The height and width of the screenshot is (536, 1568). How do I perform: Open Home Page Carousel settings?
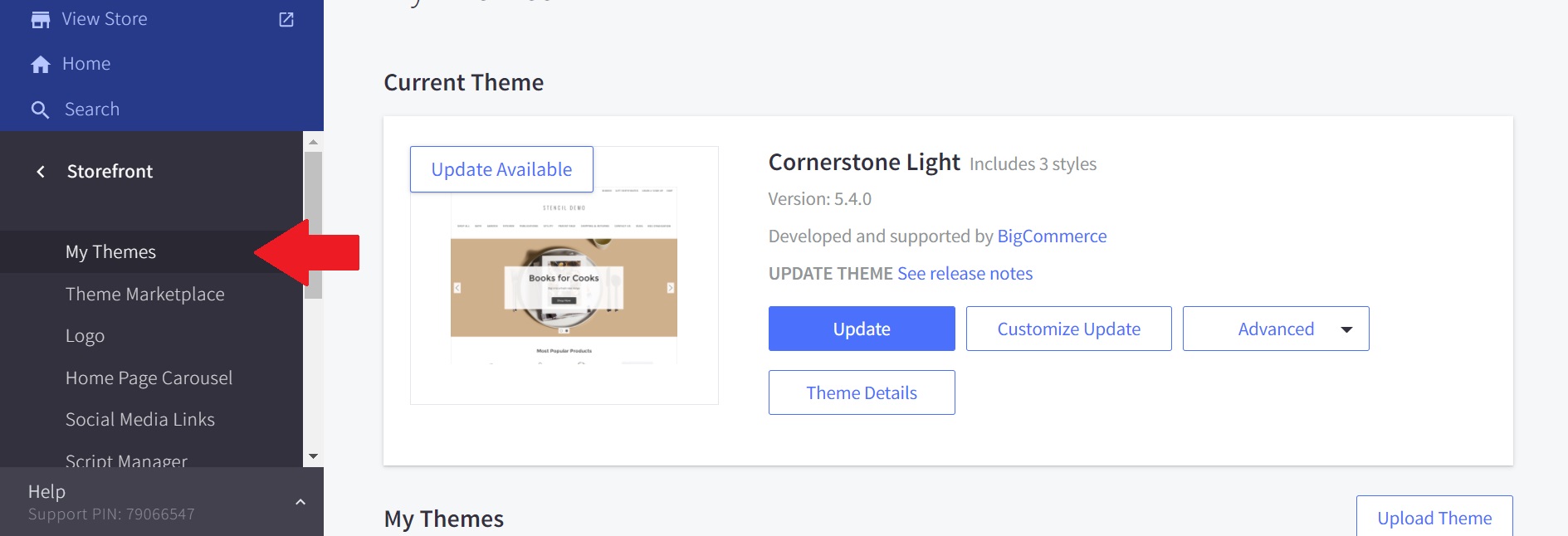(149, 378)
